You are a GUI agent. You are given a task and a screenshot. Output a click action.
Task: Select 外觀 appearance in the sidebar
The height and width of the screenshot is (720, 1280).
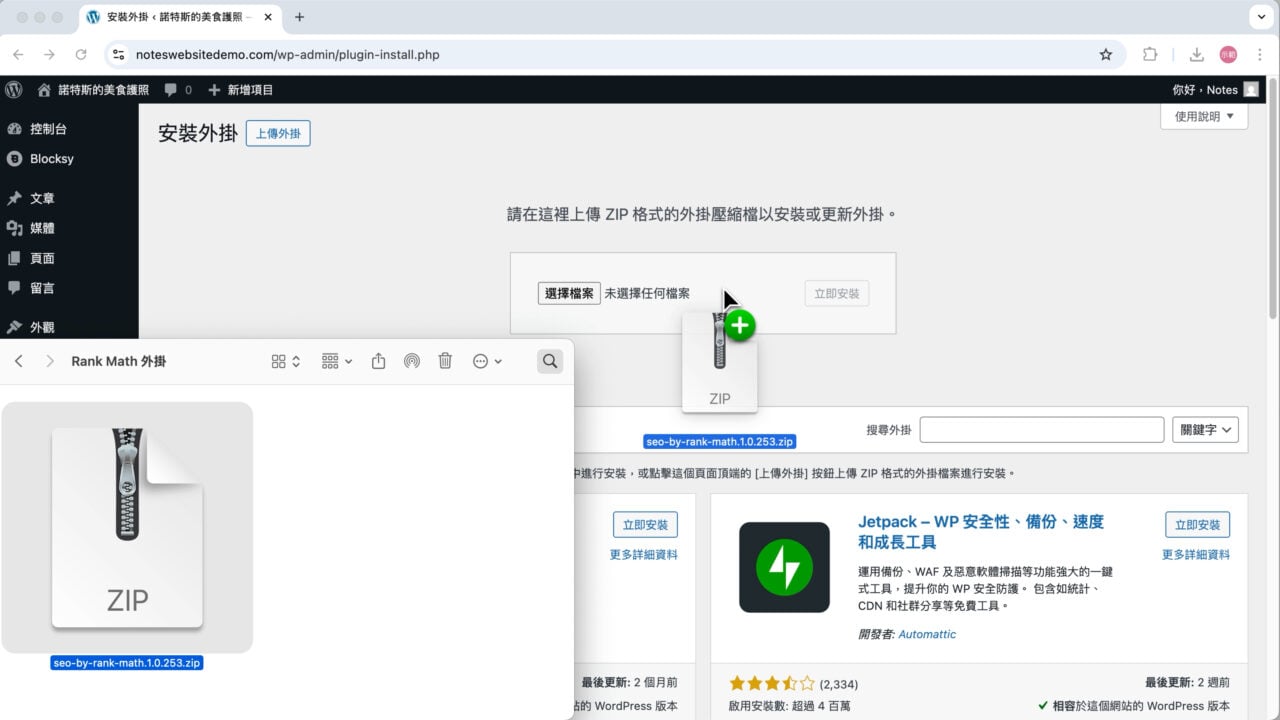coord(41,327)
